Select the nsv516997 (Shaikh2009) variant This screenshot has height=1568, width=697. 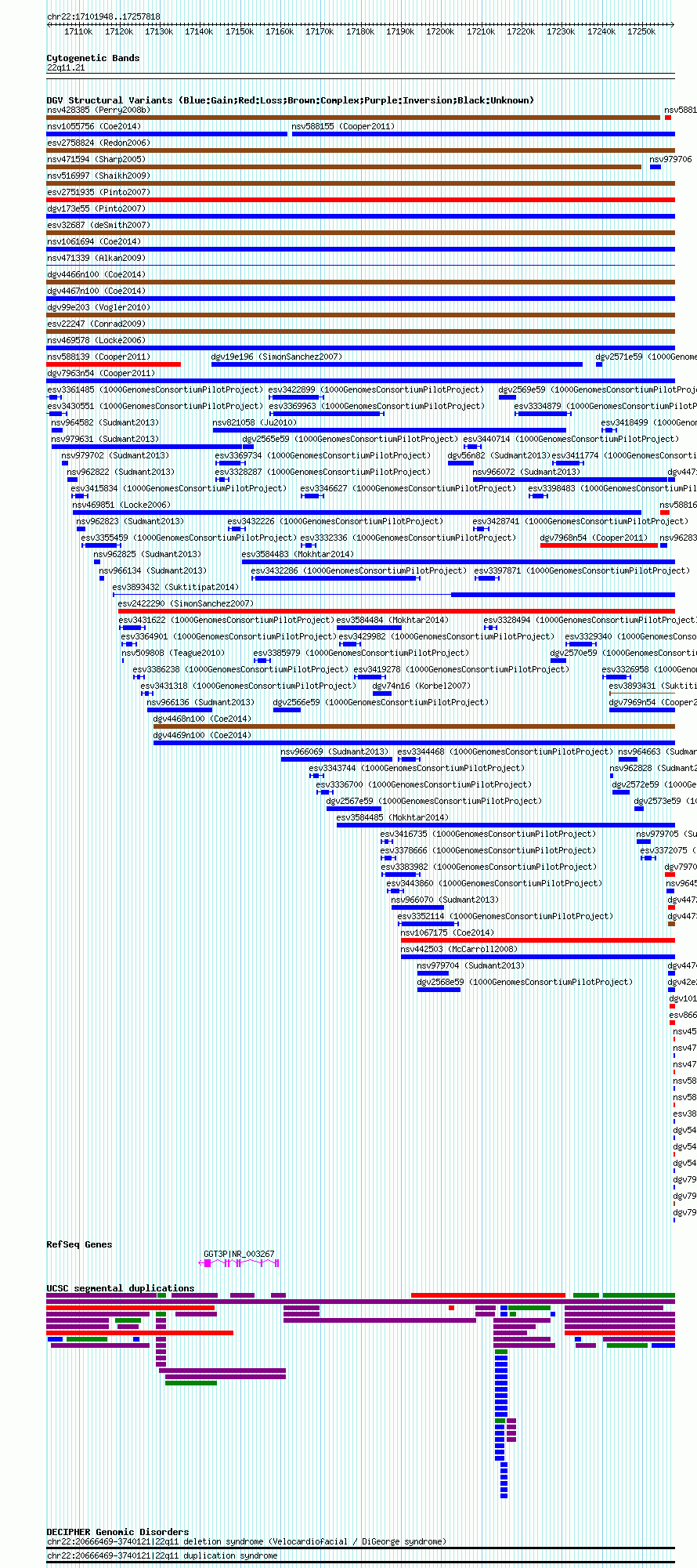point(99,176)
